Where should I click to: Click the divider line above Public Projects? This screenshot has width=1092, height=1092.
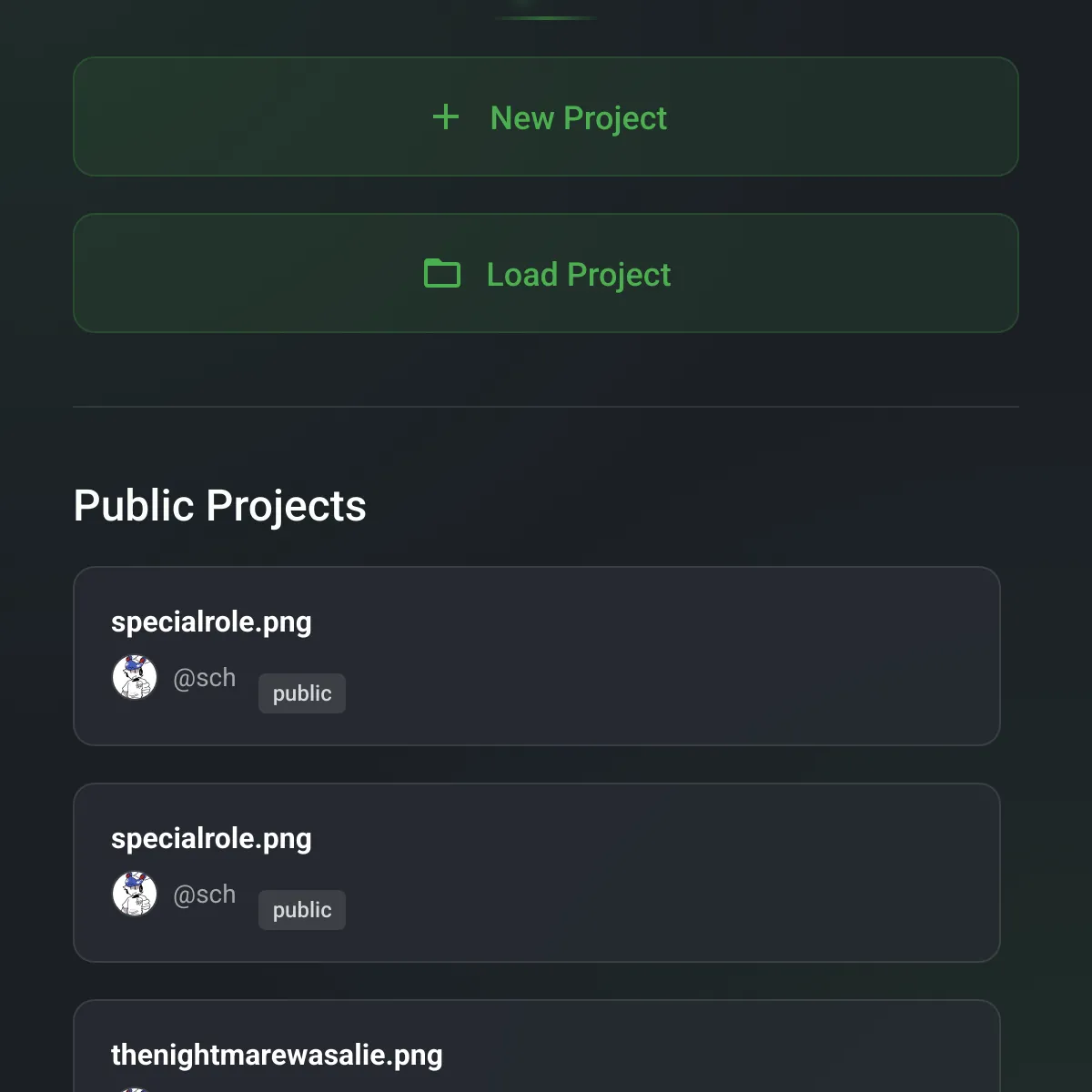click(x=546, y=407)
